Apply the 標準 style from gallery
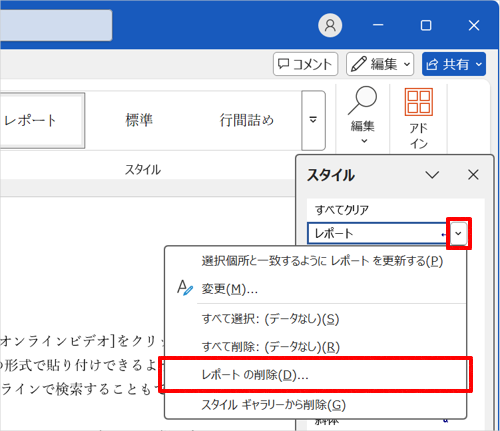Viewport: 500px width, 431px height. pyautogui.click(x=139, y=120)
